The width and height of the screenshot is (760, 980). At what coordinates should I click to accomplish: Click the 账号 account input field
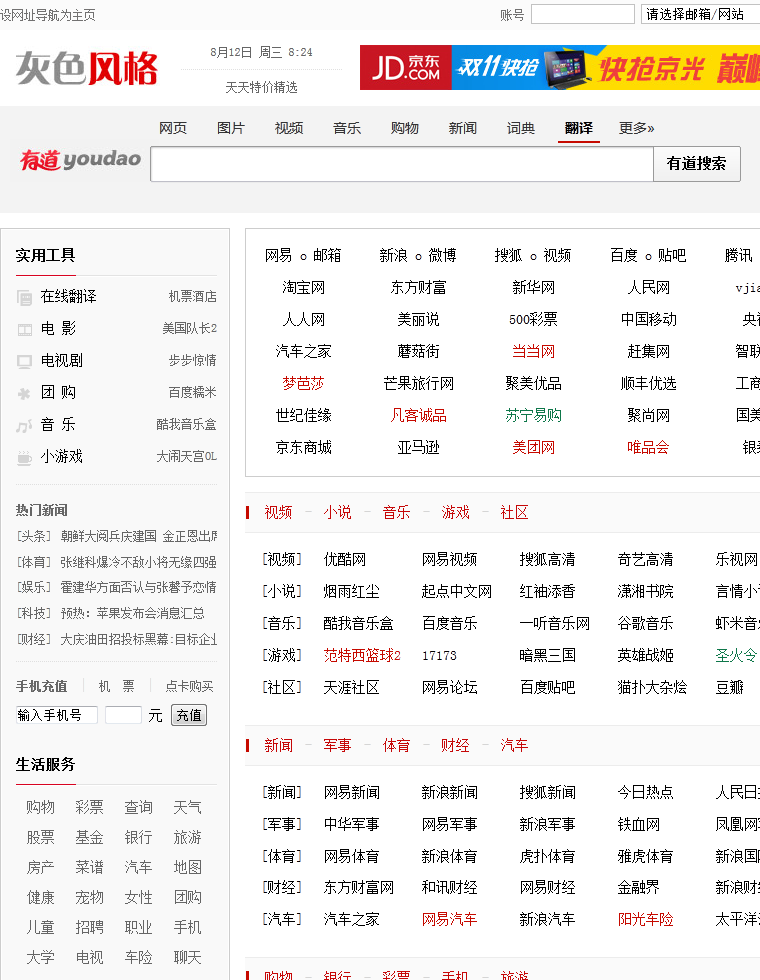582,14
